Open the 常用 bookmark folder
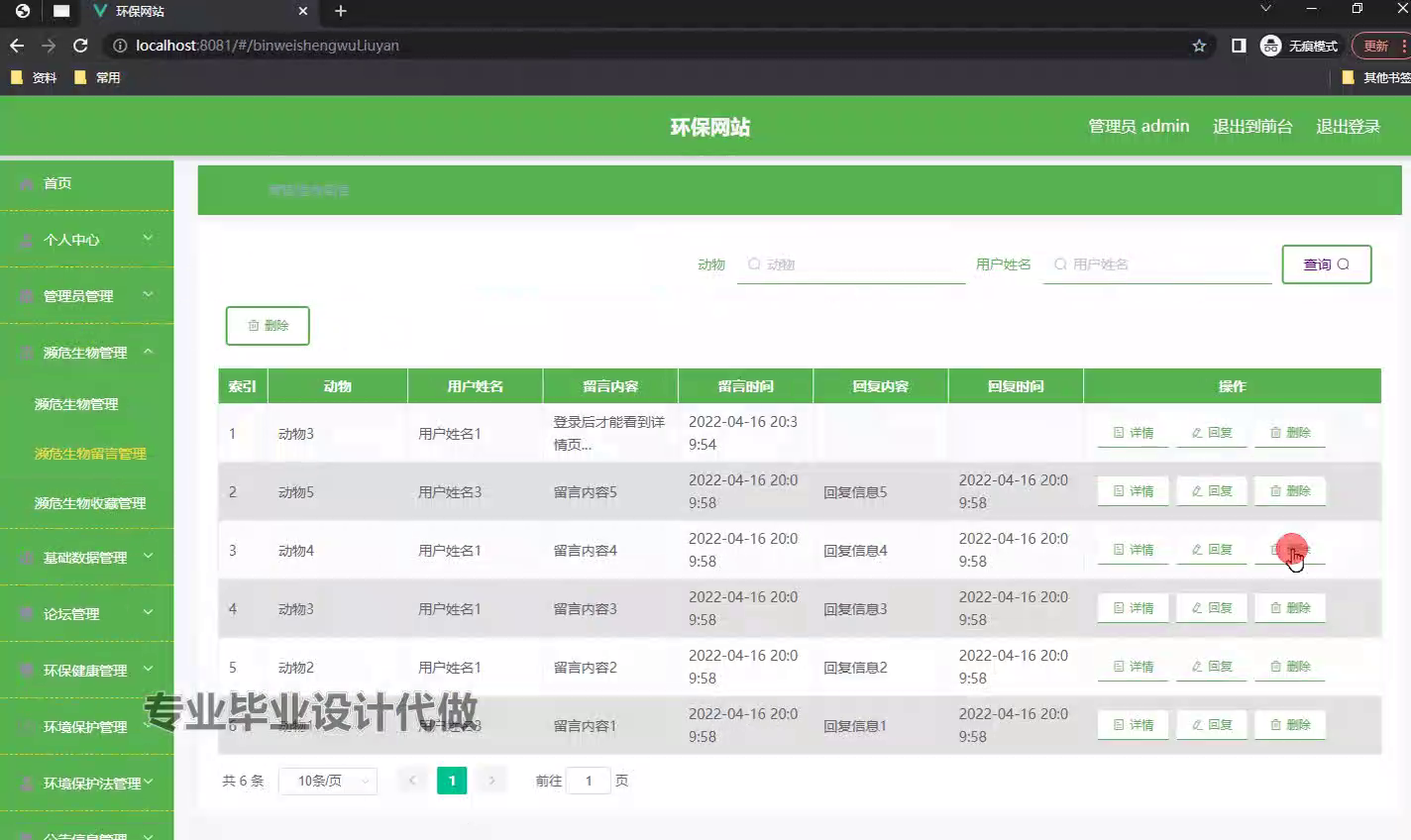Screen dimensions: 1411x840 tap(97, 77)
